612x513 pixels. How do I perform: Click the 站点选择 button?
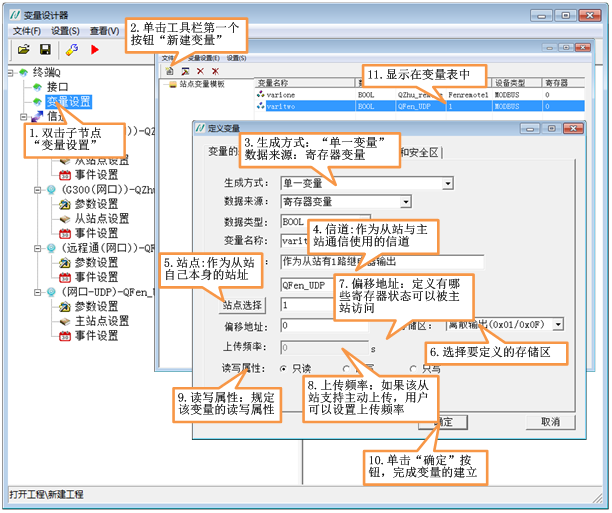(x=242, y=305)
